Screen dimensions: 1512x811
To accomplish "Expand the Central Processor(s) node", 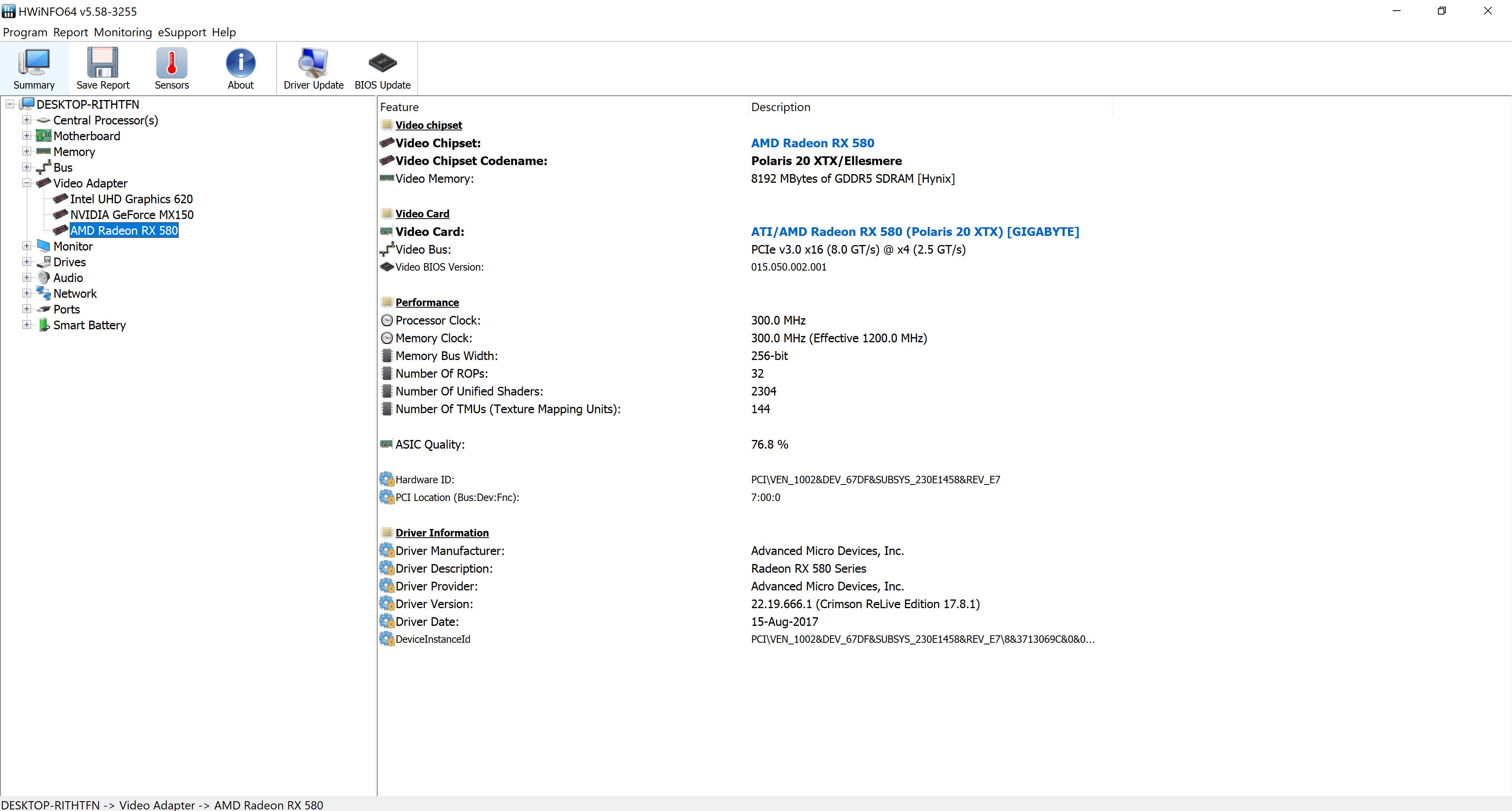I will (26, 120).
